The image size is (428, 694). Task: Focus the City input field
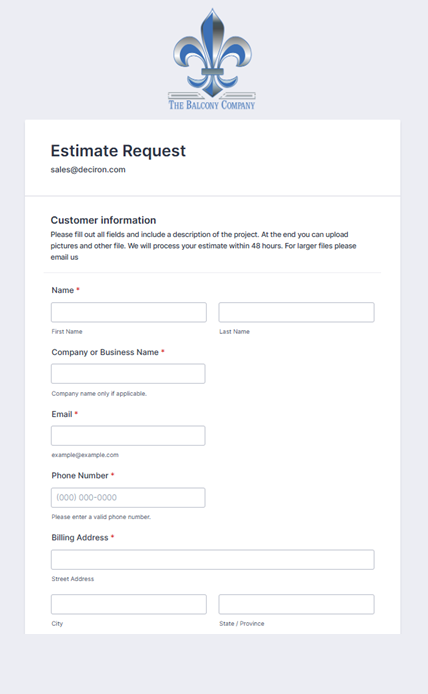coord(129,604)
